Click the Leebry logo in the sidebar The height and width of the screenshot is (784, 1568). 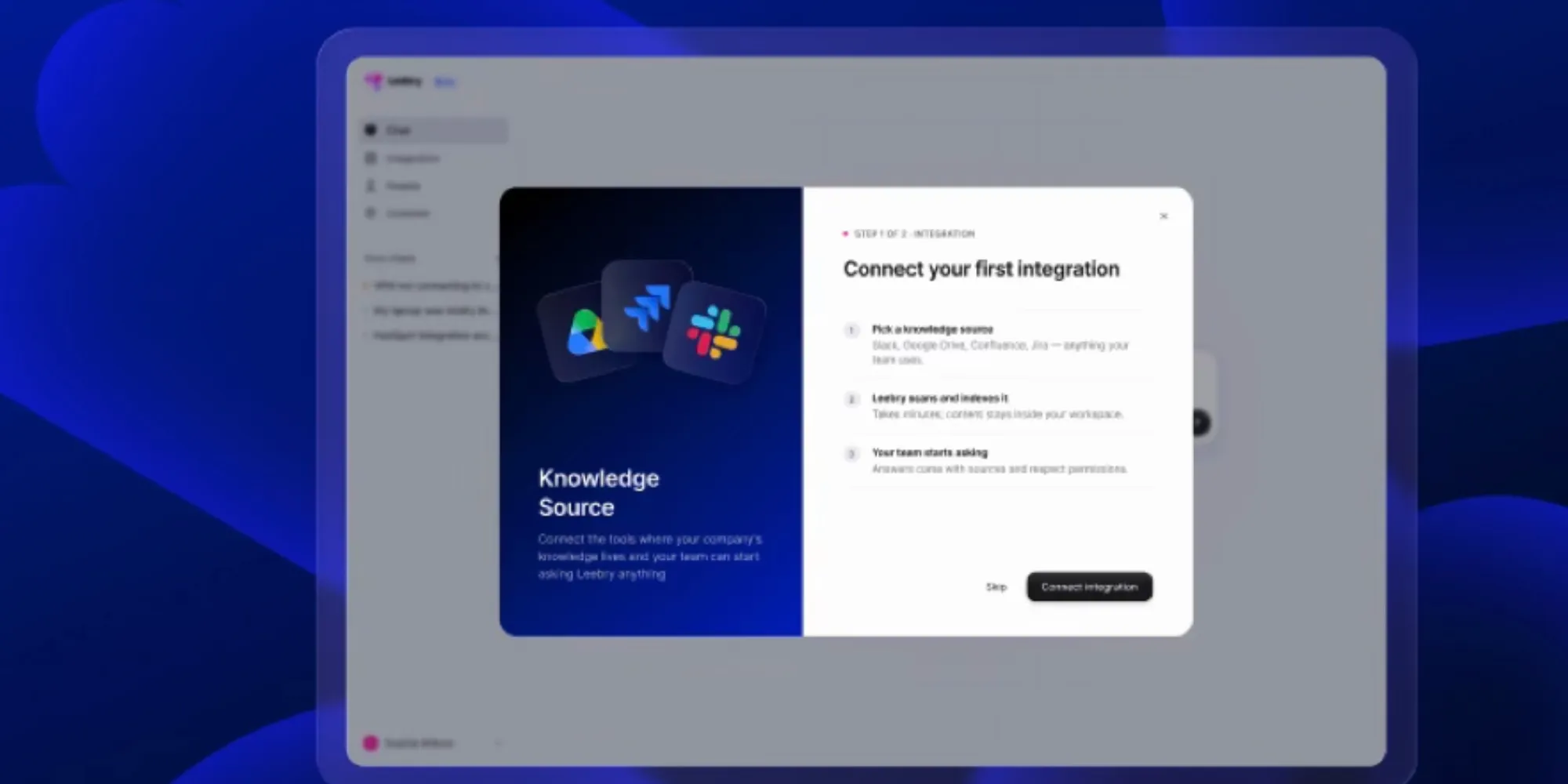394,81
